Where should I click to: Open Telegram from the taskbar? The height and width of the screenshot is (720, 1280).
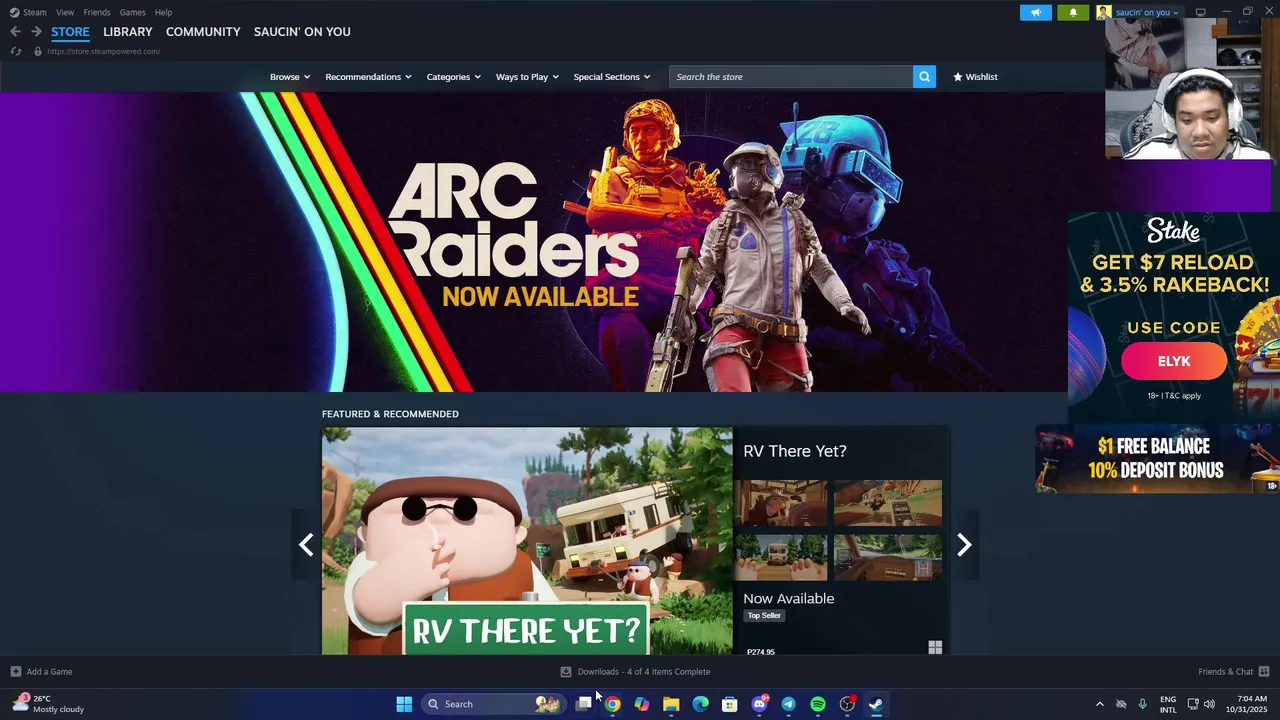click(788, 704)
